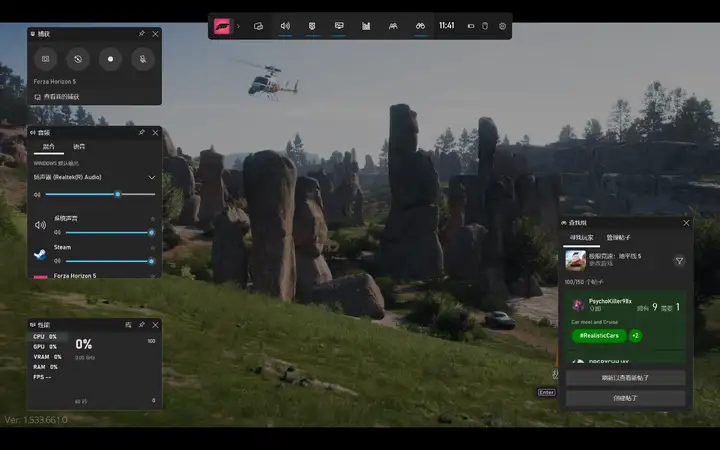This screenshot has width=720, height=450.
Task: Click the refresh-to-see-new-posts button
Action: (625, 378)
